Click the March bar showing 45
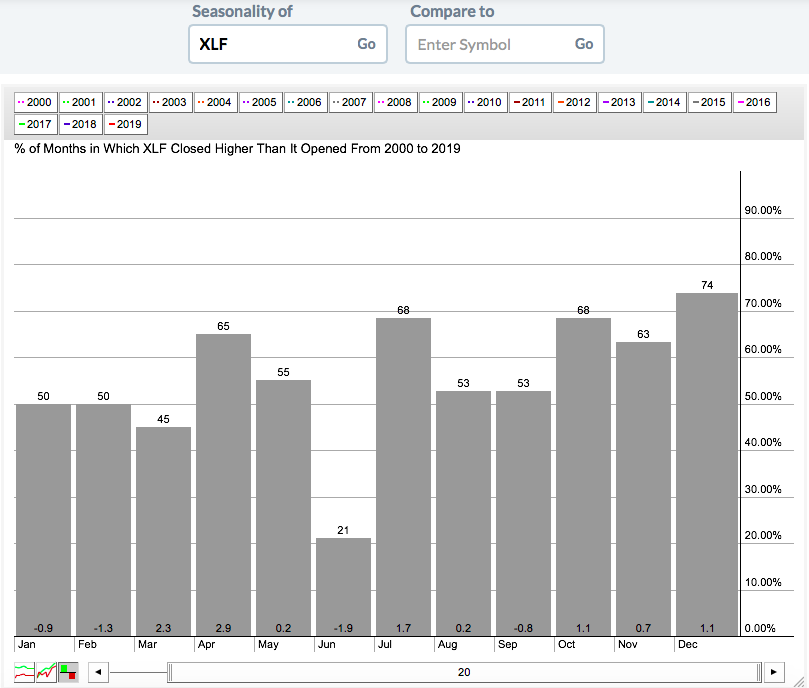809x688 pixels. [x=163, y=532]
